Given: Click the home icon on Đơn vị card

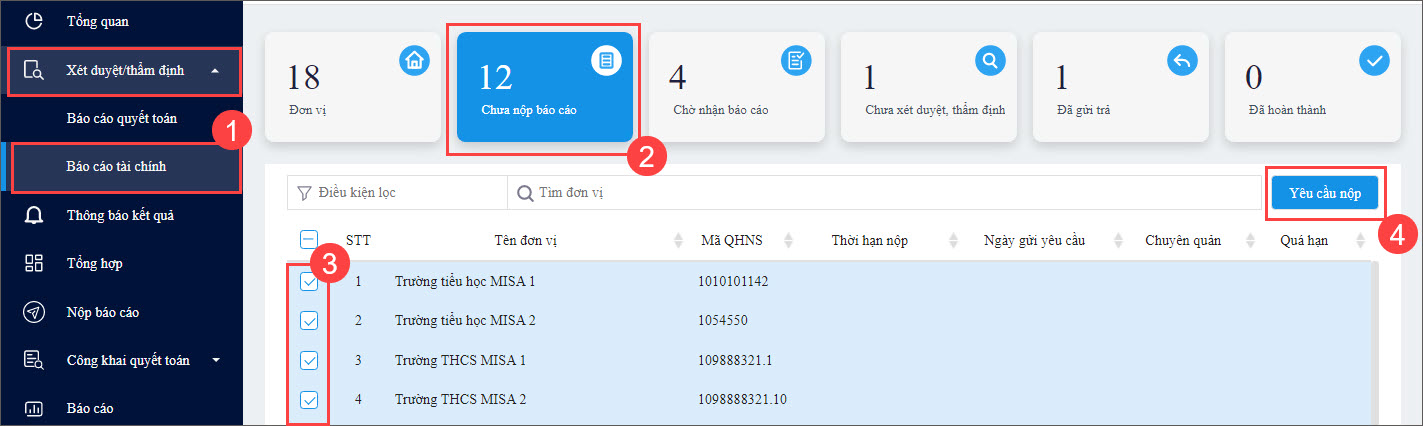Looking at the screenshot, I should pos(415,61).
